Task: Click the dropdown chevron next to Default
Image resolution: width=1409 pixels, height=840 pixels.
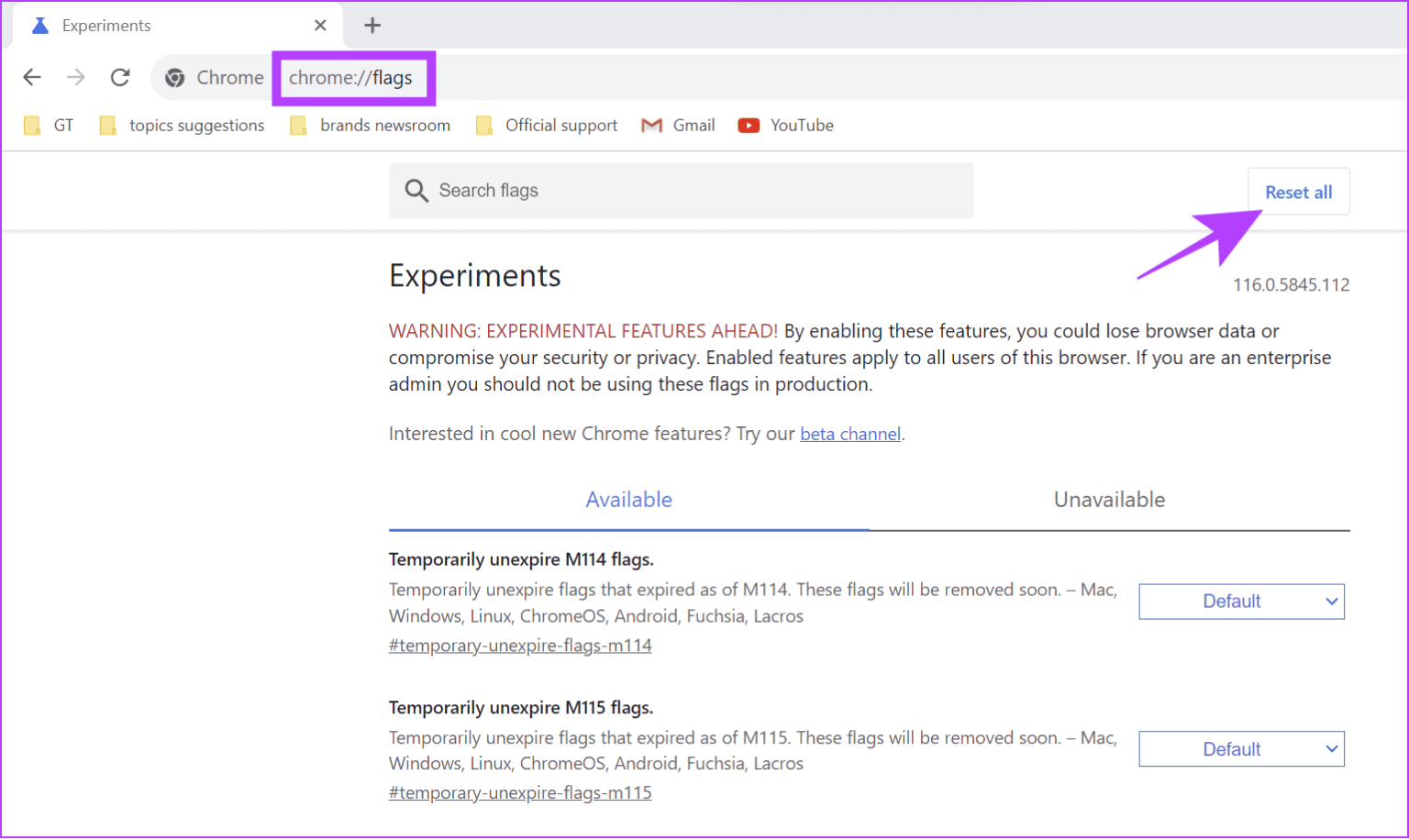Action: point(1331,601)
